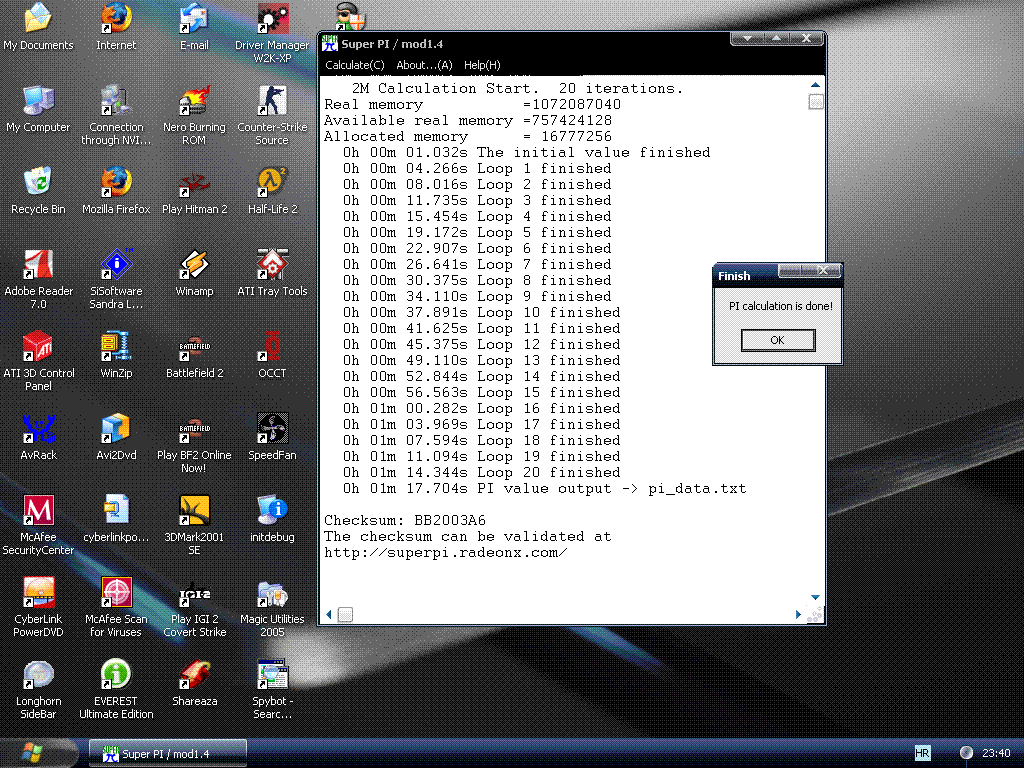The height and width of the screenshot is (768, 1024).
Task: Click the vertical scrollbar up arrow in Super PI
Action: coord(816,86)
